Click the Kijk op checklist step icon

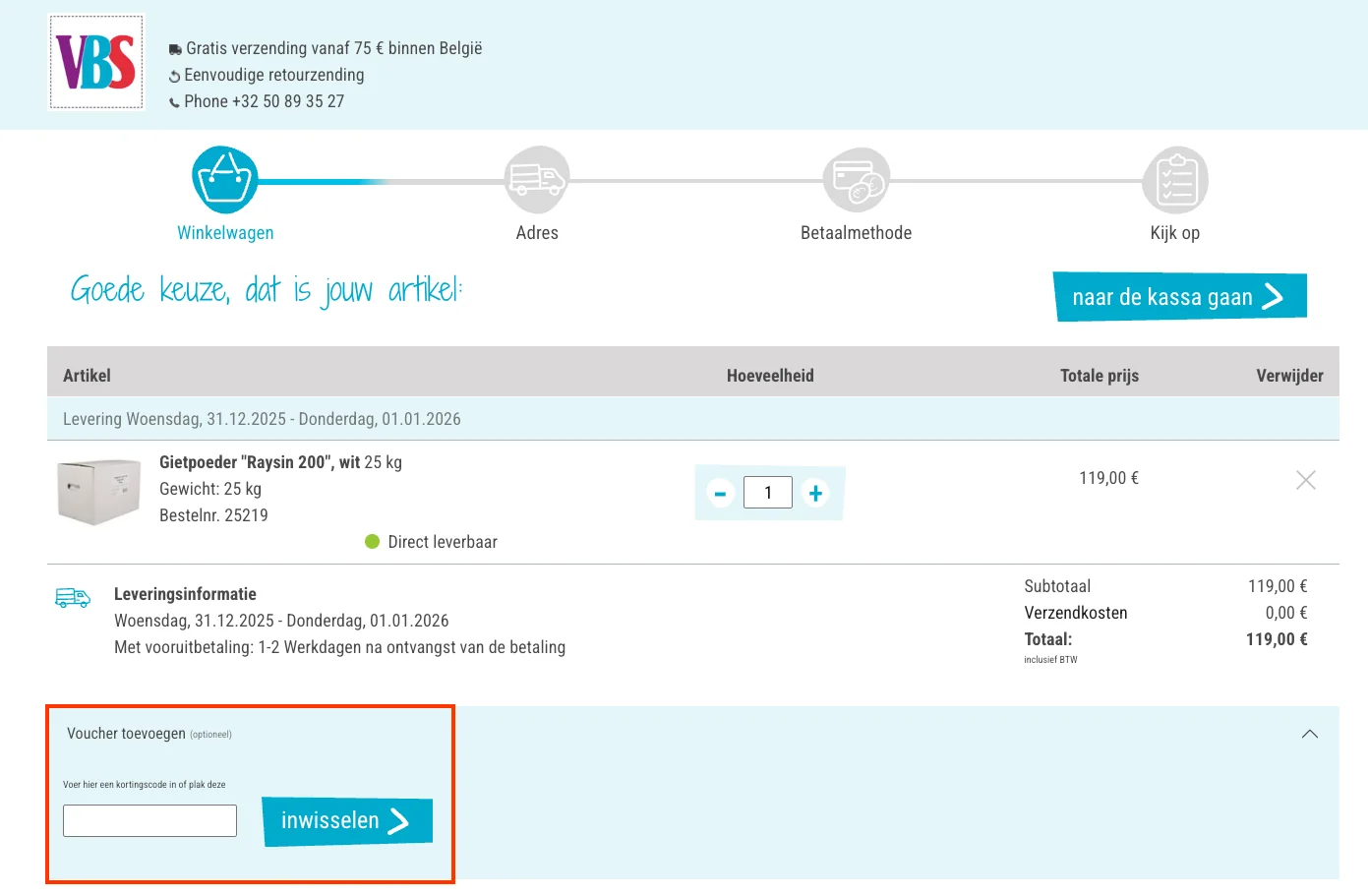[1175, 180]
